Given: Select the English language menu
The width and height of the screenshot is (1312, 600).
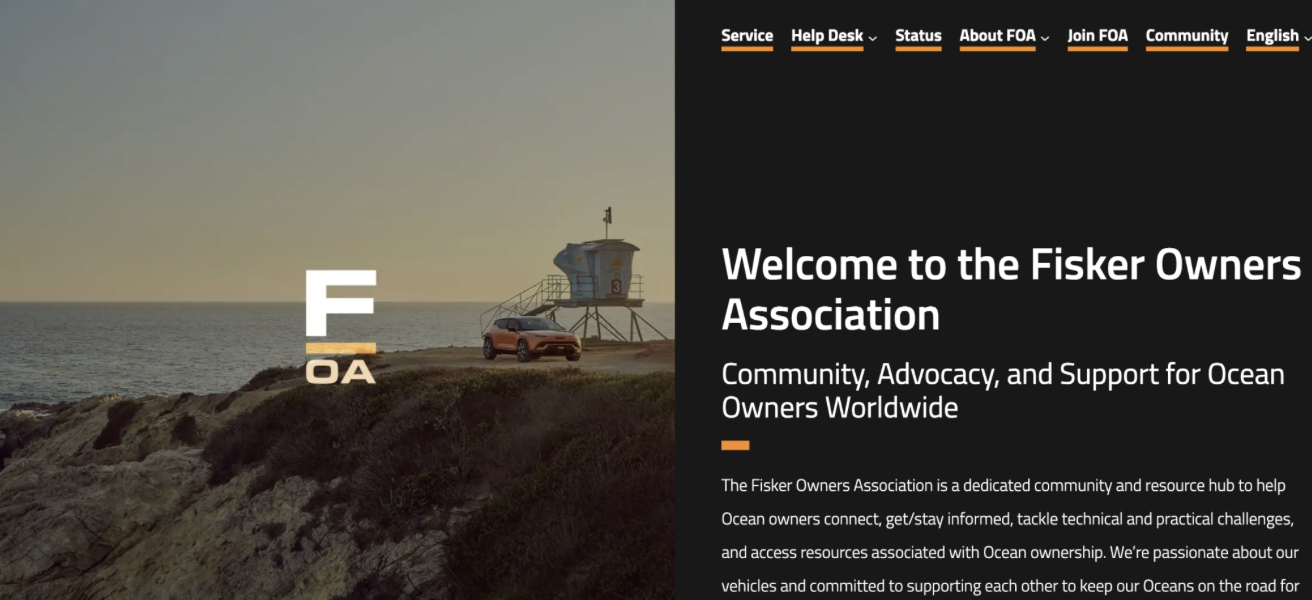Looking at the screenshot, I should point(1272,36).
